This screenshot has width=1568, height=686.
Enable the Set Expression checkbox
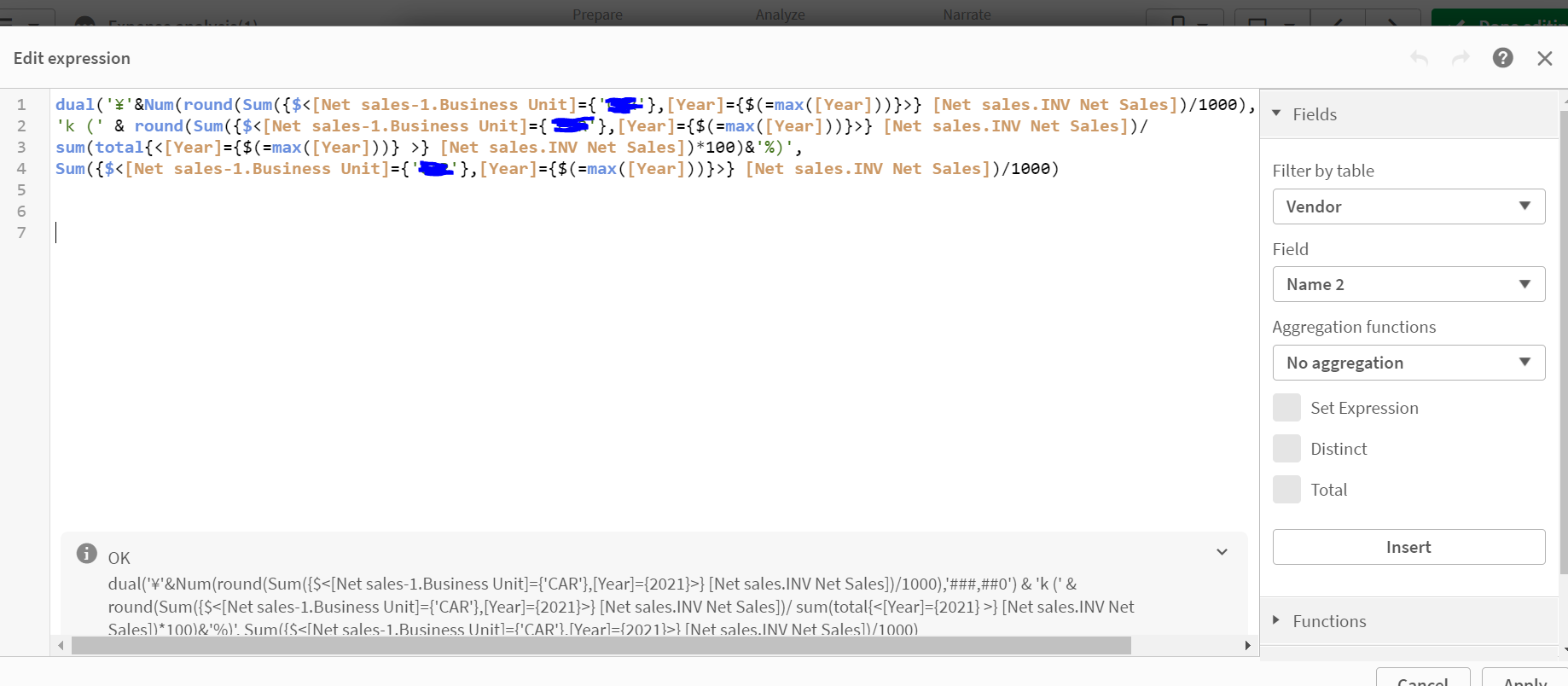pyautogui.click(x=1286, y=408)
